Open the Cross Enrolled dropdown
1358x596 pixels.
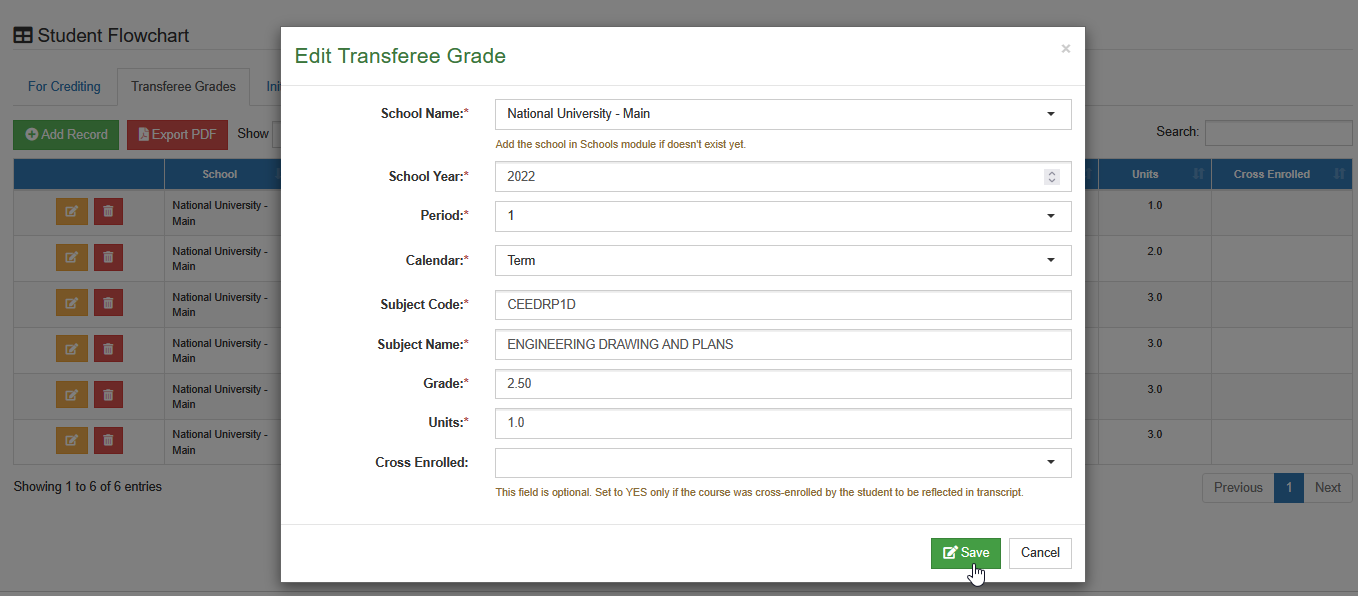[x=783, y=462]
